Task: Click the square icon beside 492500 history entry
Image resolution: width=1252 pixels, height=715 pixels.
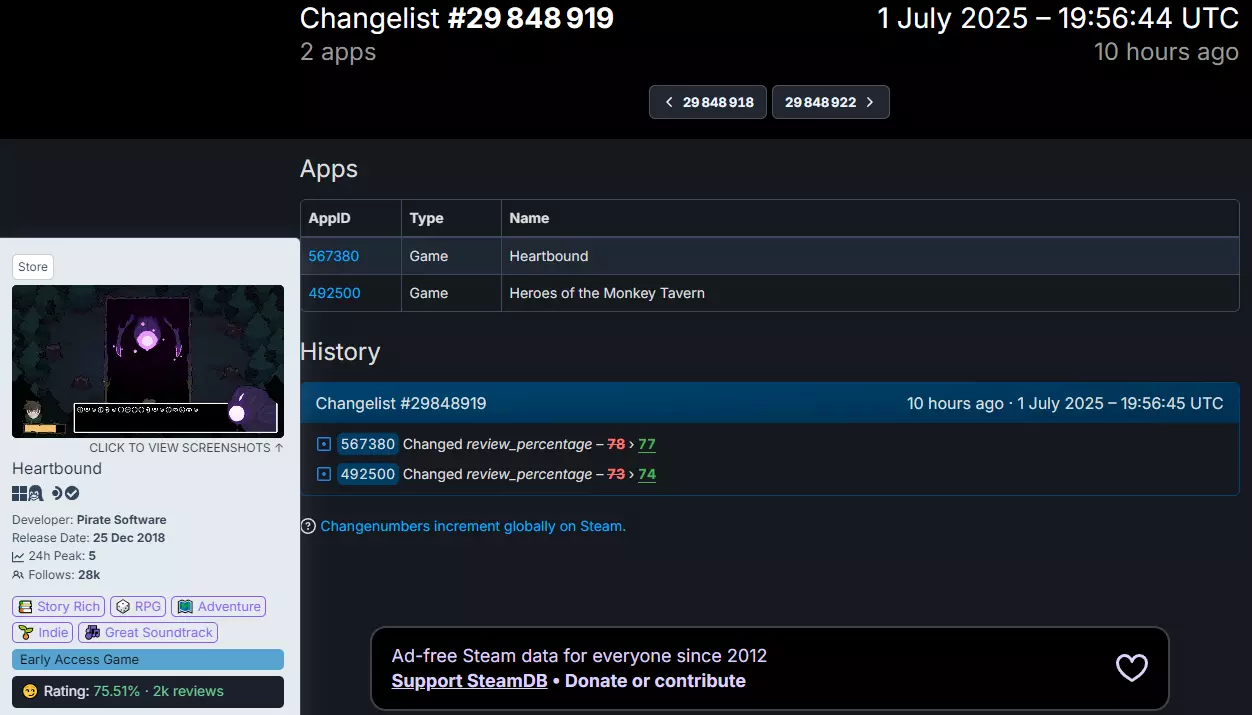Action: pyautogui.click(x=323, y=474)
